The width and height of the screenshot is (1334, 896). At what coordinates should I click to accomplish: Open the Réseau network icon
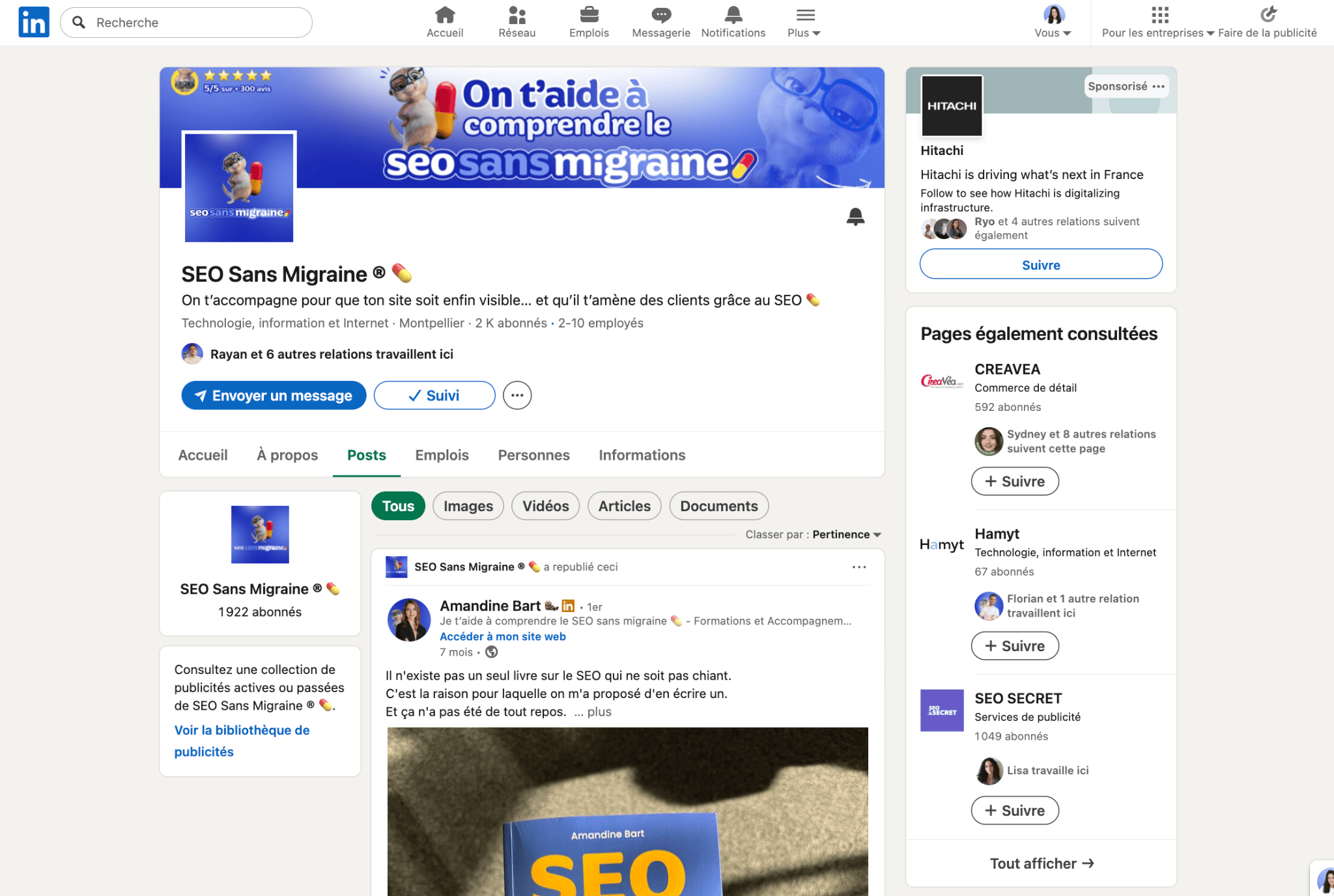click(x=517, y=22)
